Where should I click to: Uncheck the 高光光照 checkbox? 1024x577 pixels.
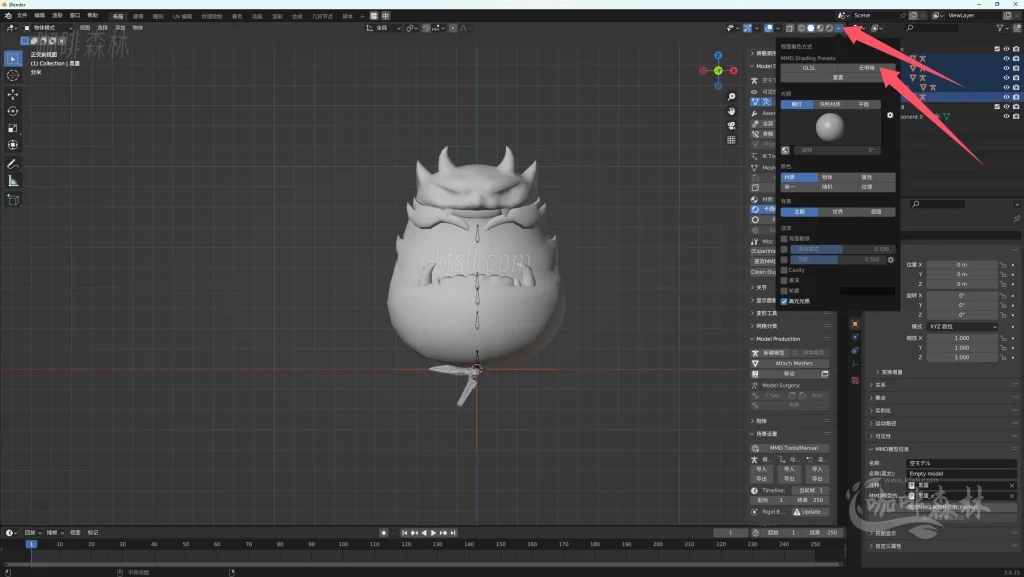784,300
